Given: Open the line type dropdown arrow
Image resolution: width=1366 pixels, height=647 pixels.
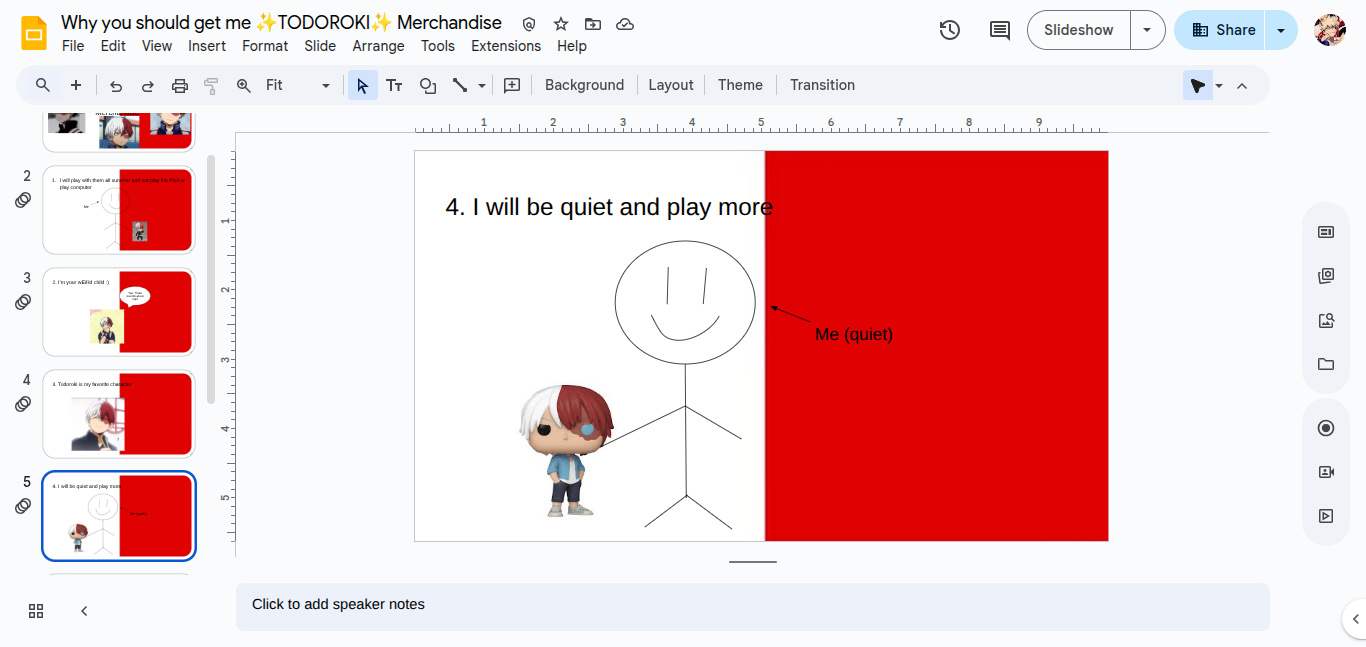Looking at the screenshot, I should (x=482, y=85).
